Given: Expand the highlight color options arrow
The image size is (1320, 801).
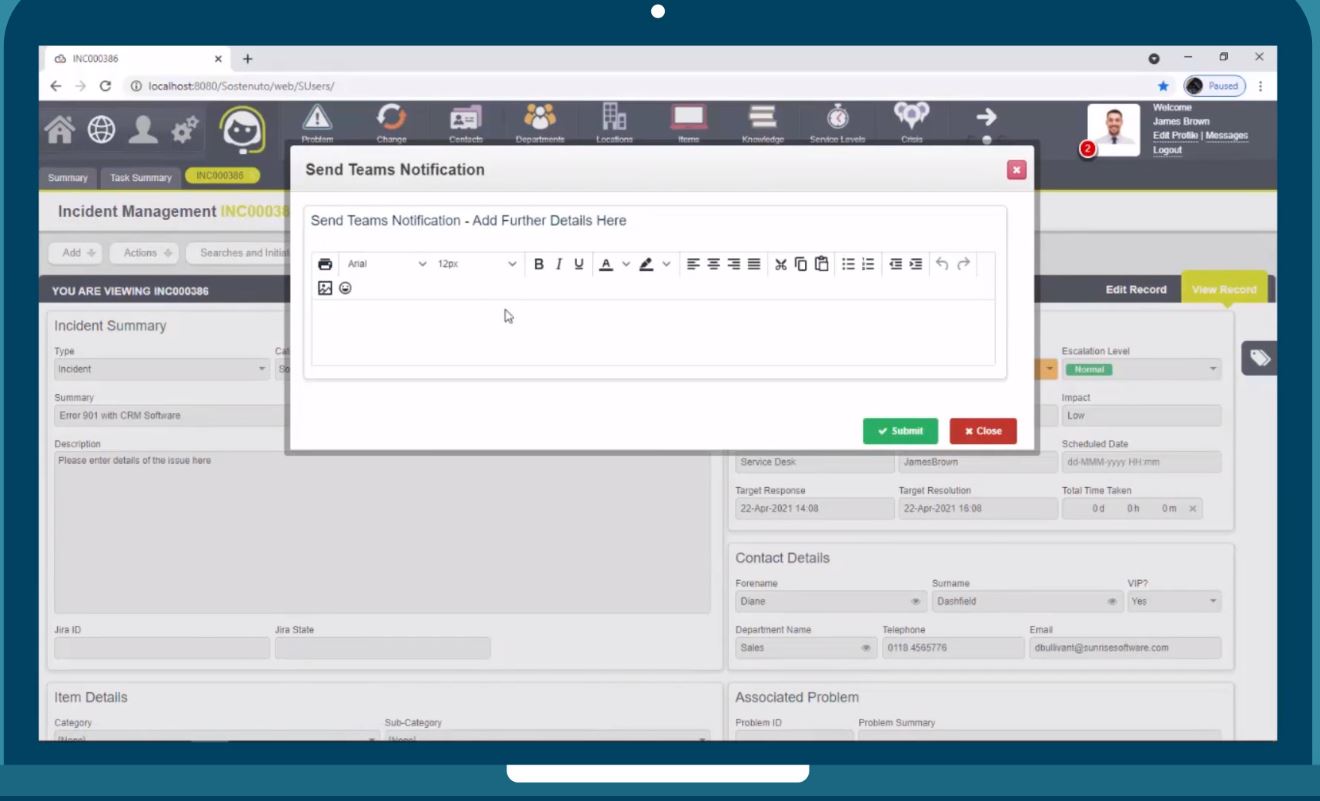Looking at the screenshot, I should [666, 264].
